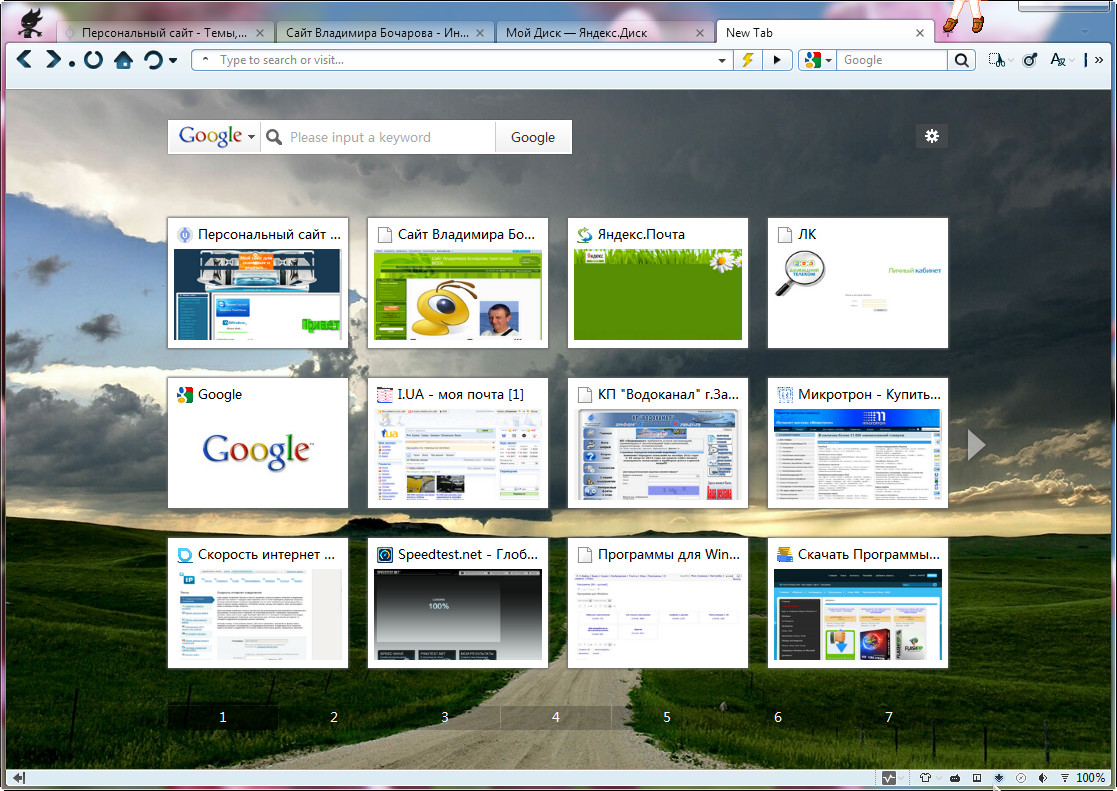
Task: Click the Back navigation arrow
Action: 24,60
